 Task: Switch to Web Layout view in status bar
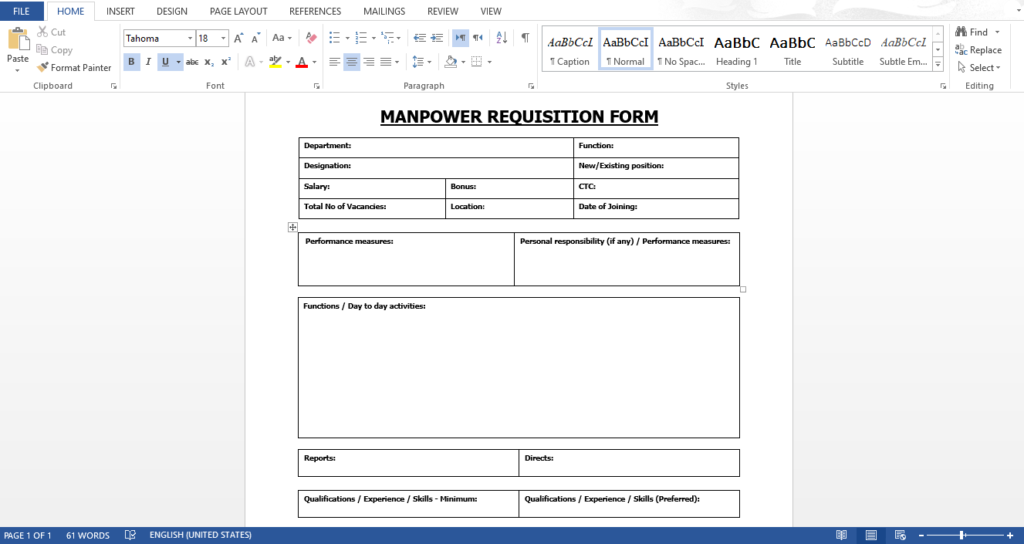[900, 535]
